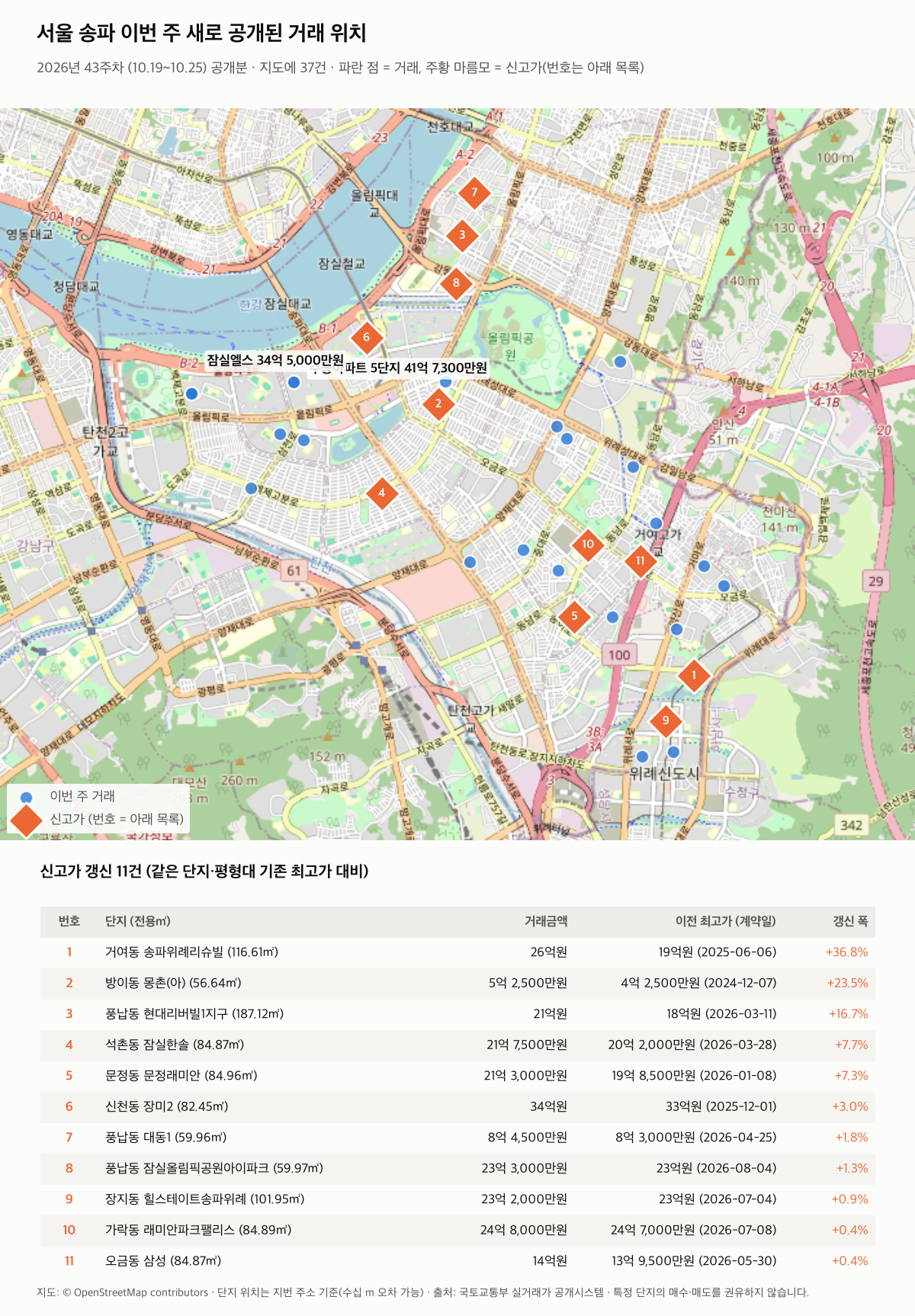Select 풍납동 잠실올림픽공원아이파크 (59.97㎡) in the table
Viewport: 915px width, 1316px height.
click(x=214, y=1168)
